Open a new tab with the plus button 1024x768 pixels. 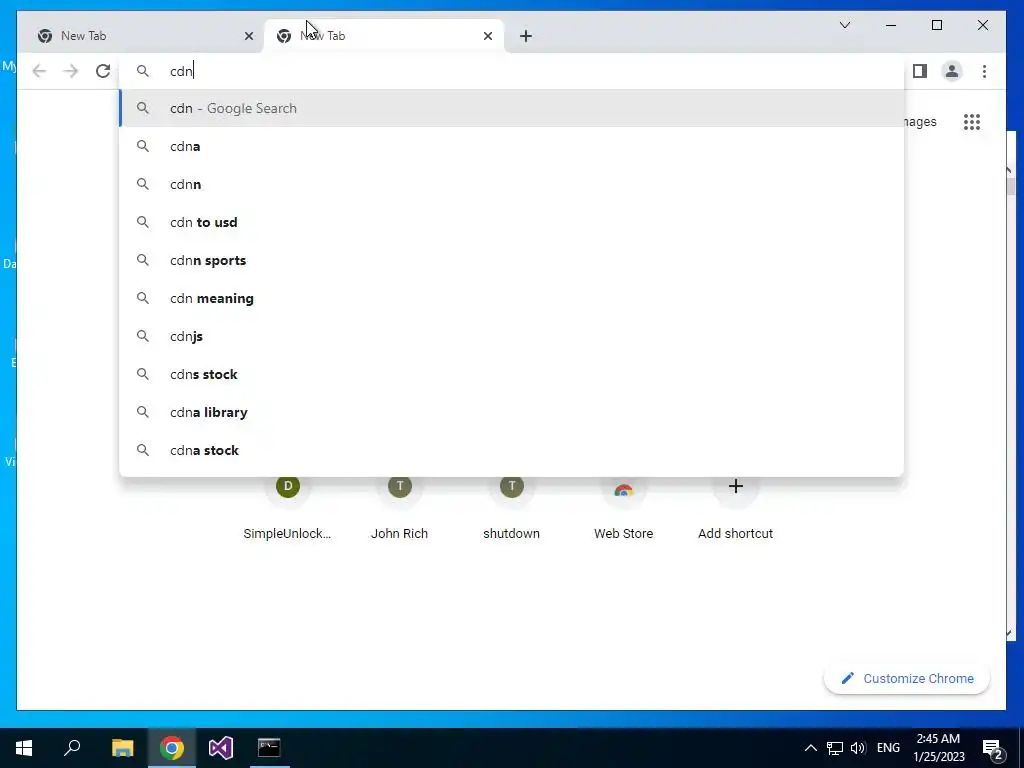526,36
